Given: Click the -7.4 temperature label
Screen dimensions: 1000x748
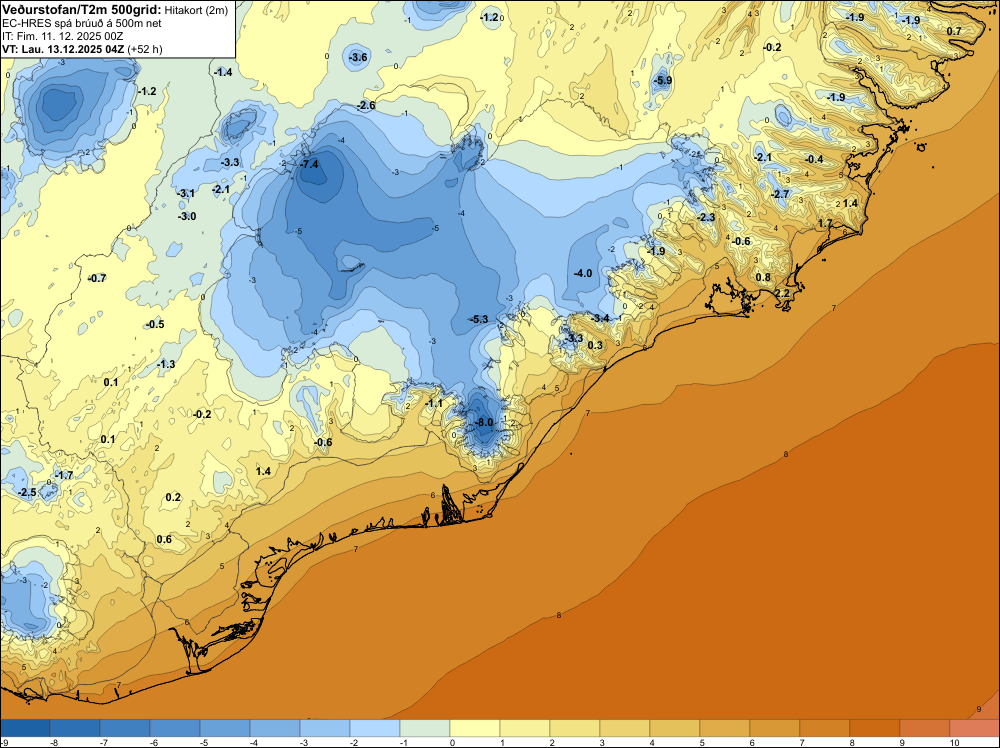Looking at the screenshot, I should point(309,165).
